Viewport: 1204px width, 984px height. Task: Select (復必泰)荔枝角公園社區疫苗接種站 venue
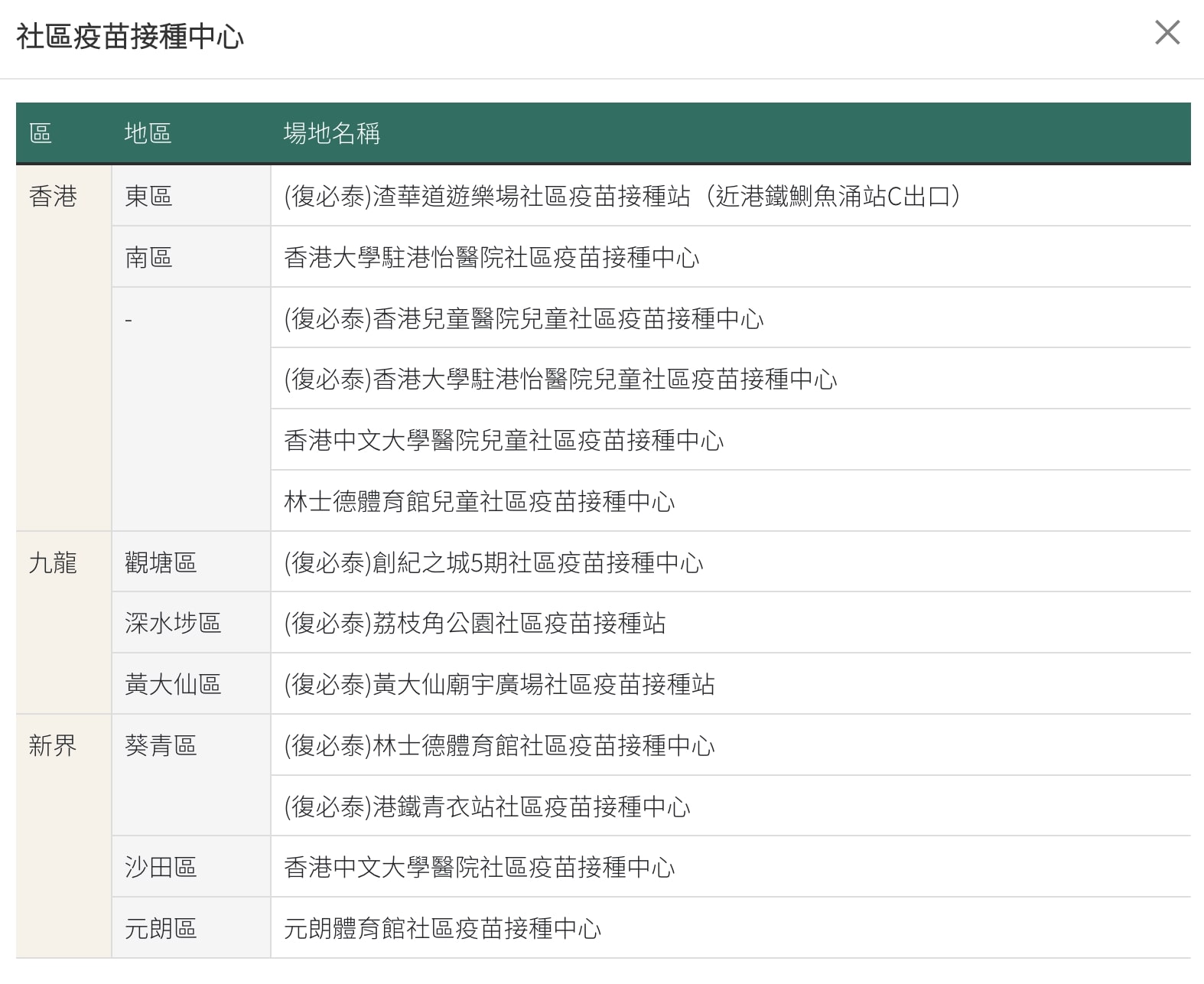[x=731, y=623]
